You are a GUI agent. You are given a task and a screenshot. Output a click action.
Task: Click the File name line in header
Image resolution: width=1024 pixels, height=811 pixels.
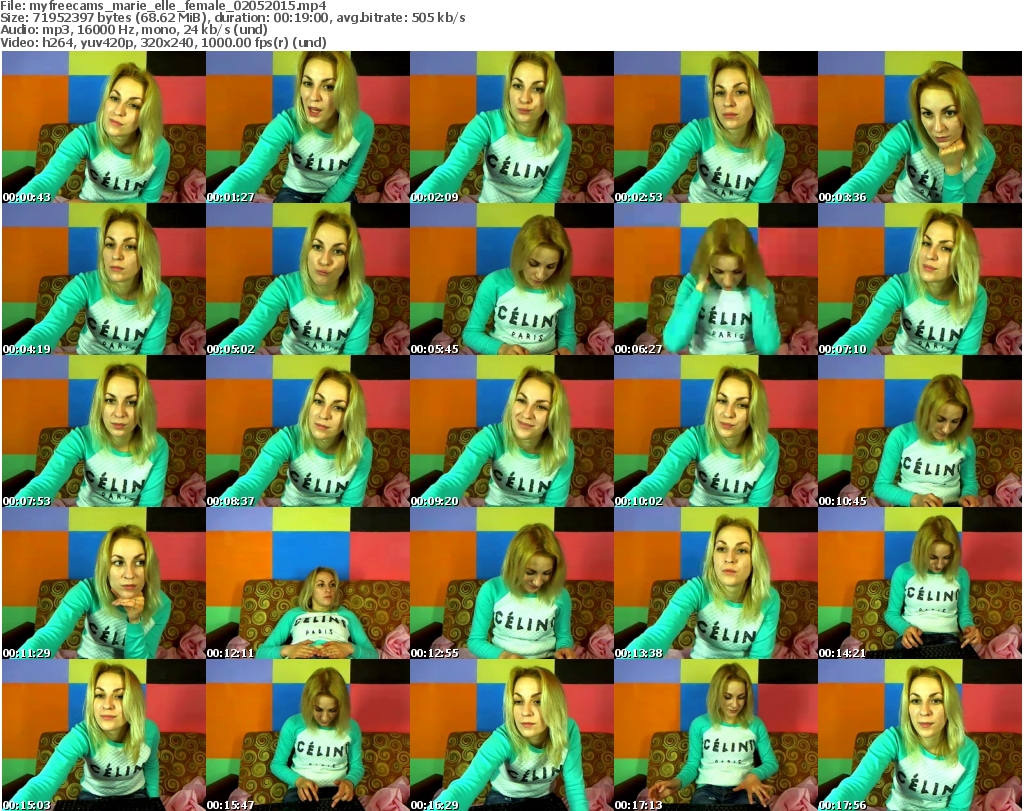(163, 6)
